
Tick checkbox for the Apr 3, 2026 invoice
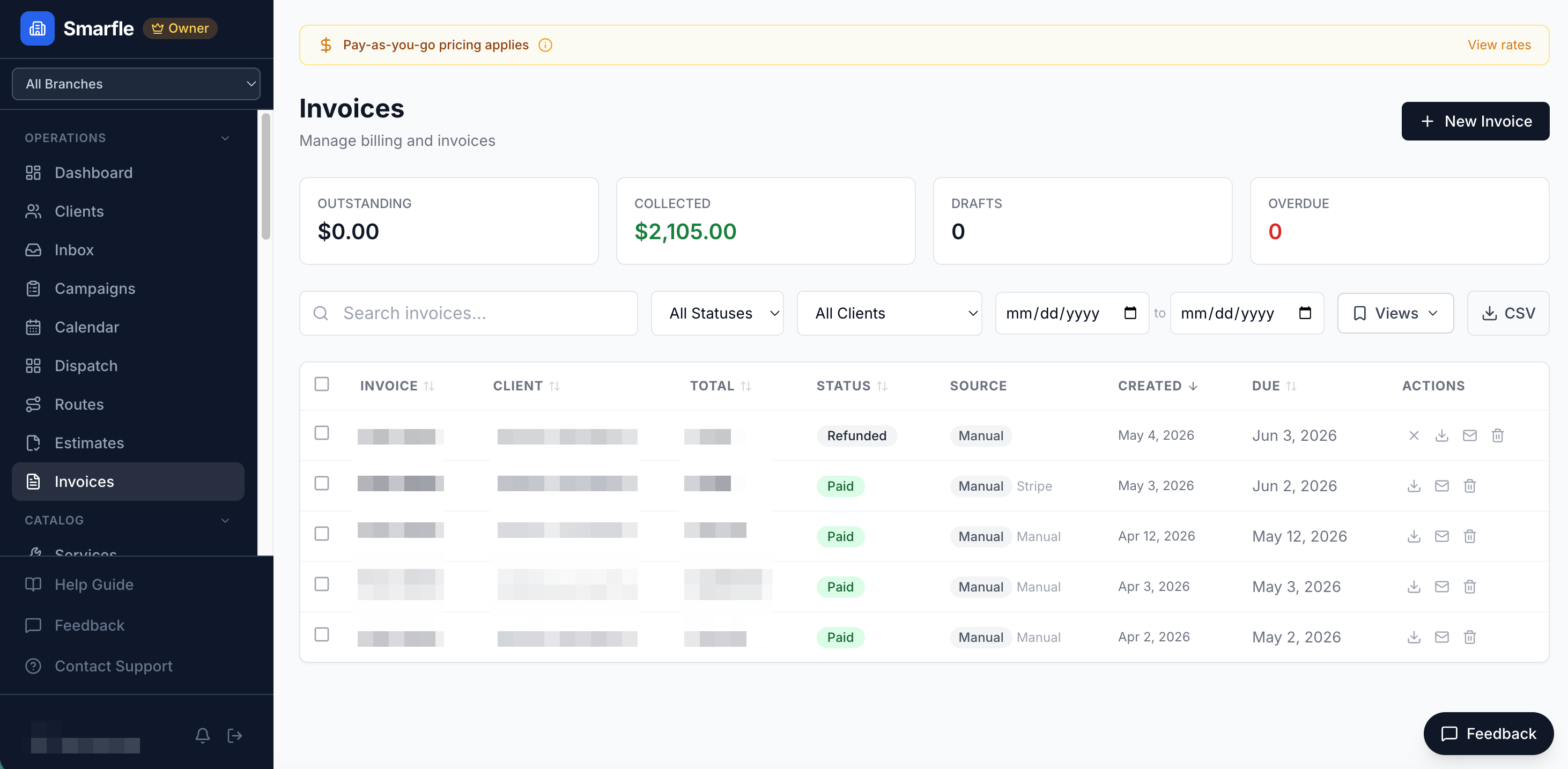click(321, 585)
